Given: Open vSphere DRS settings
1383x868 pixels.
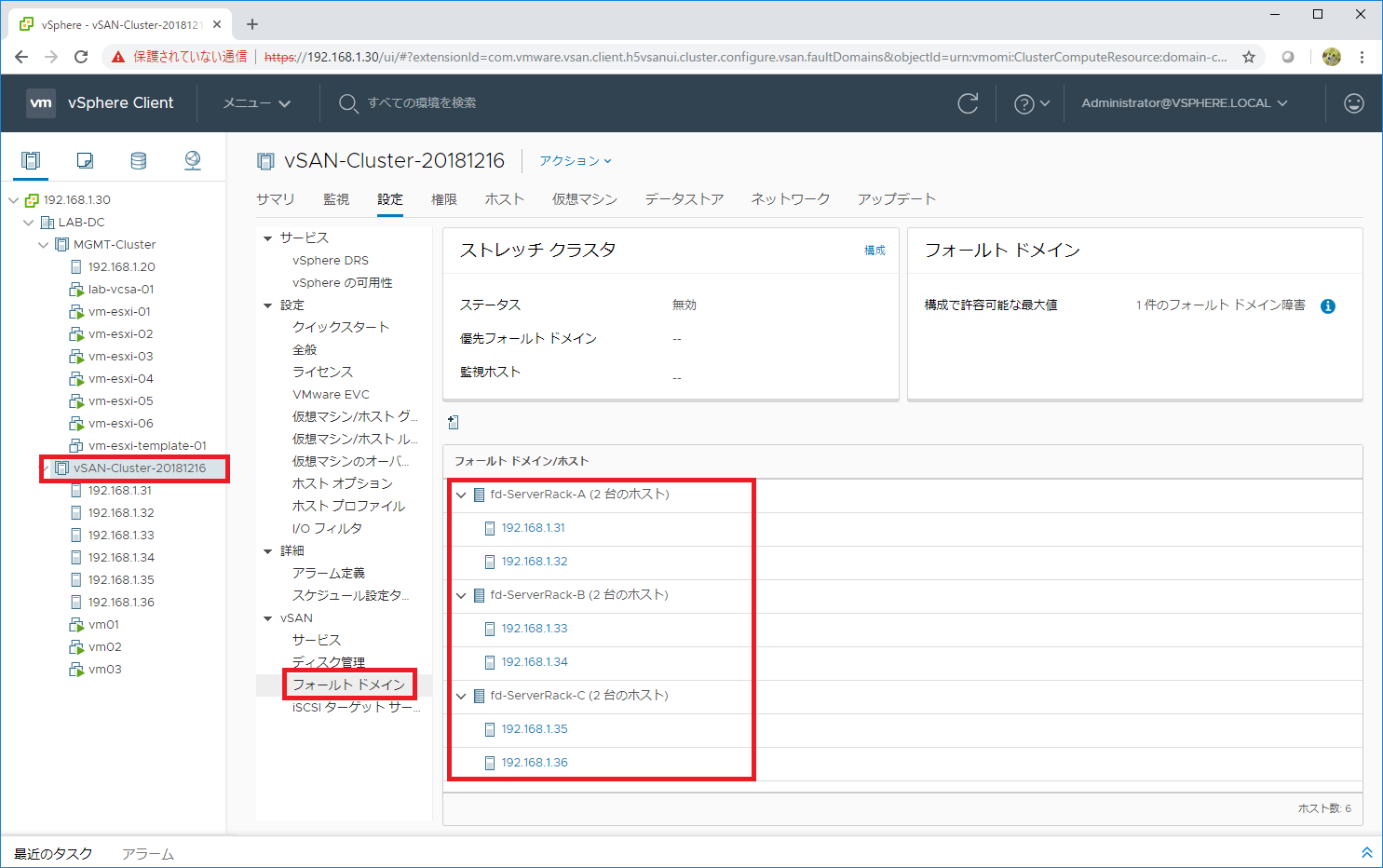Looking at the screenshot, I should [x=331, y=261].
